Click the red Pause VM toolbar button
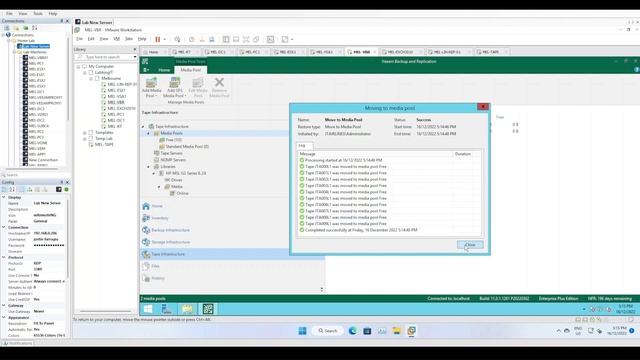The image size is (640, 360). (158, 39)
